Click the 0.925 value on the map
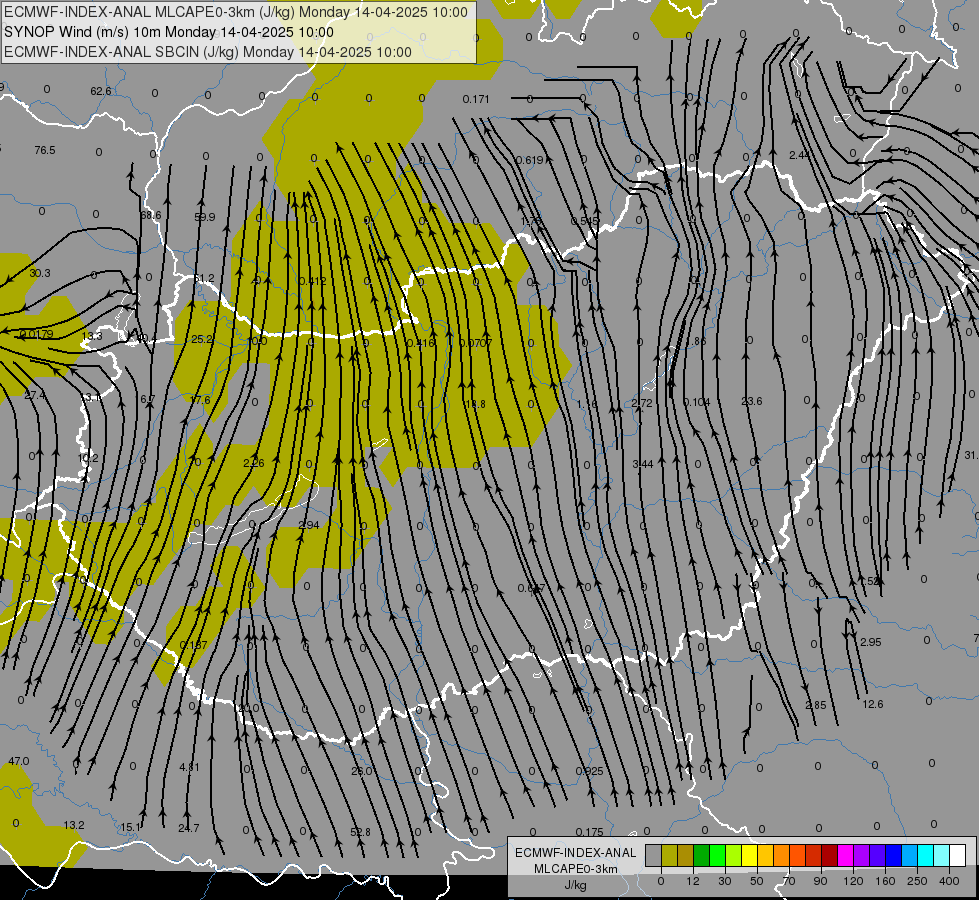This screenshot has height=900, width=979. tap(590, 771)
